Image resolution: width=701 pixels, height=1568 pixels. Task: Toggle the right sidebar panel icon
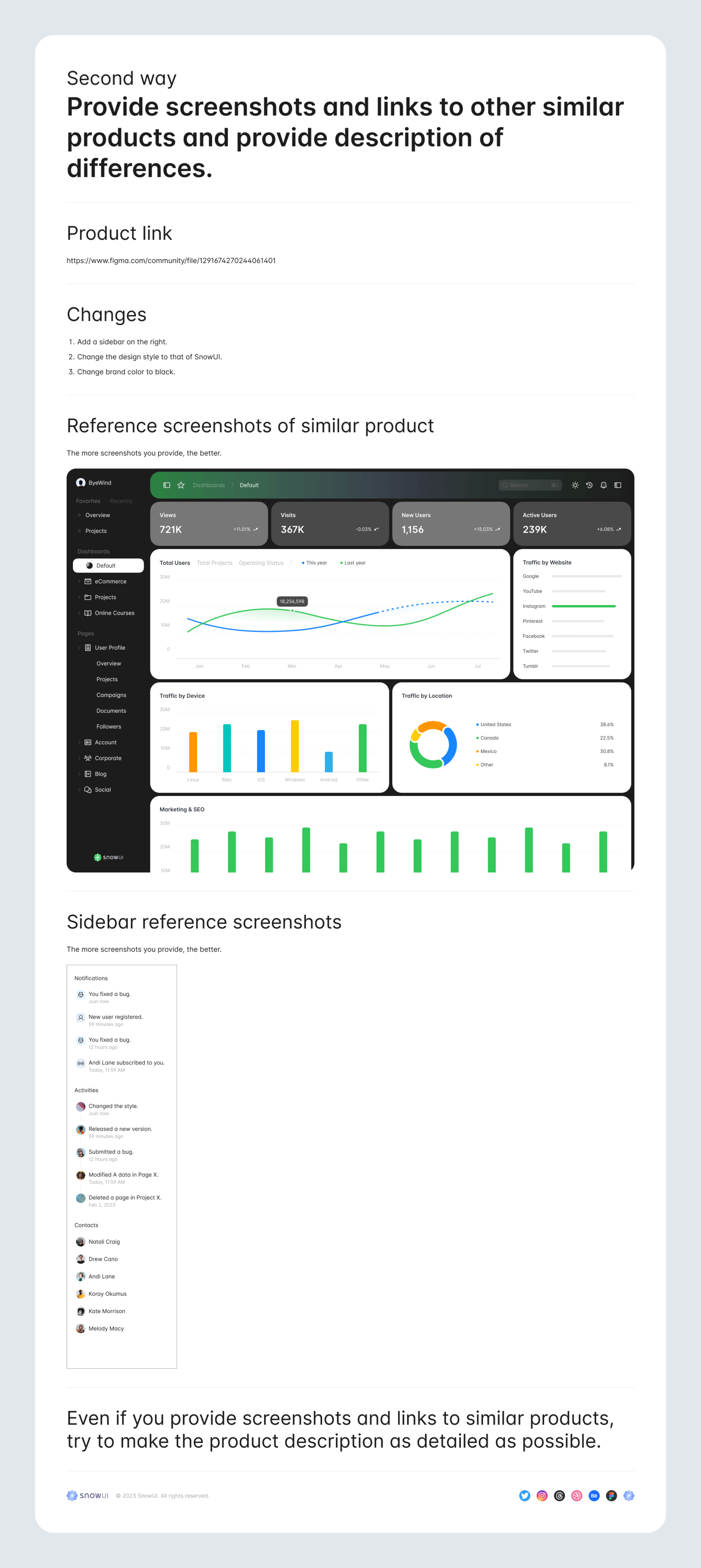618,485
